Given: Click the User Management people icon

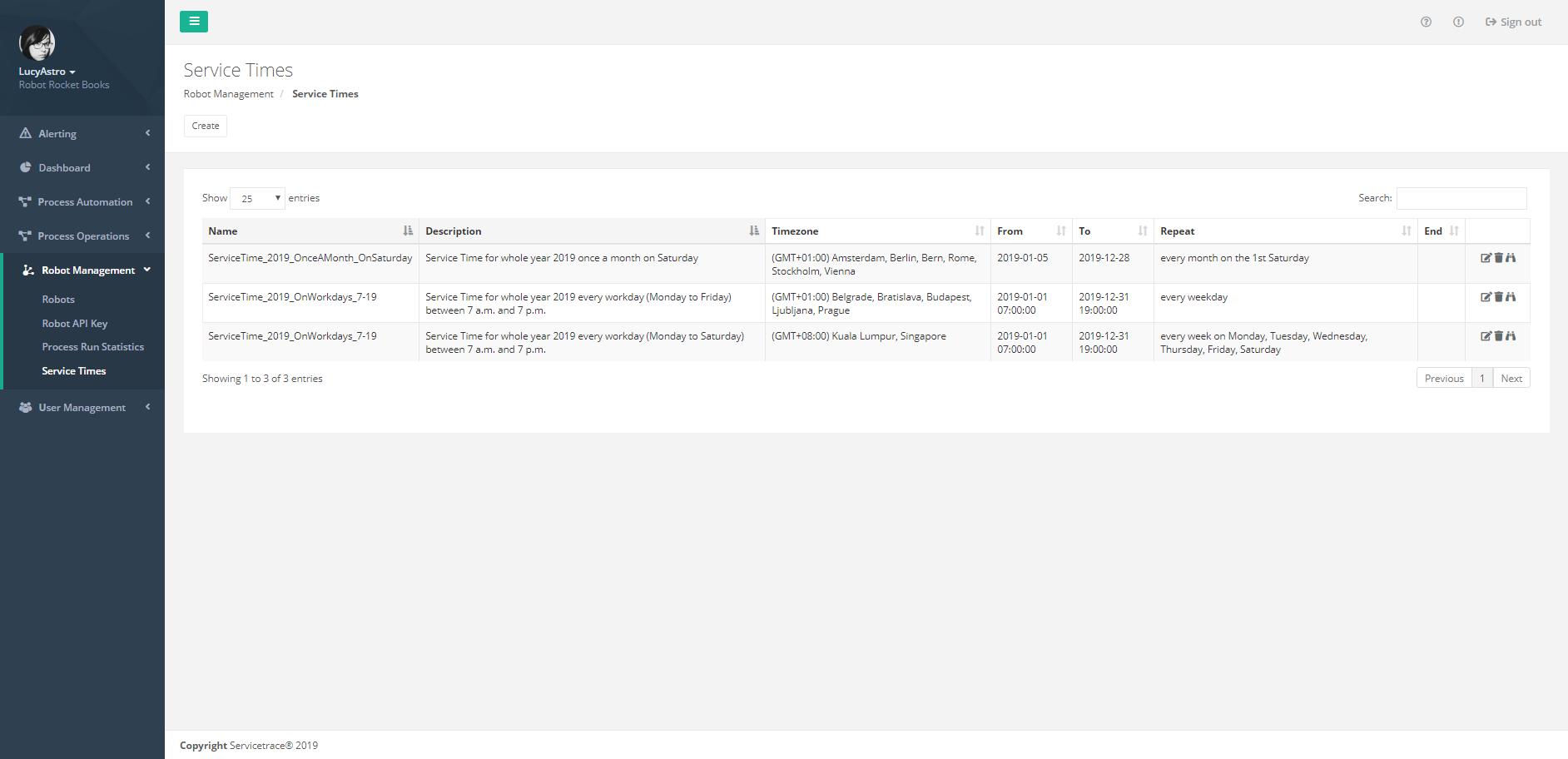Looking at the screenshot, I should point(26,407).
